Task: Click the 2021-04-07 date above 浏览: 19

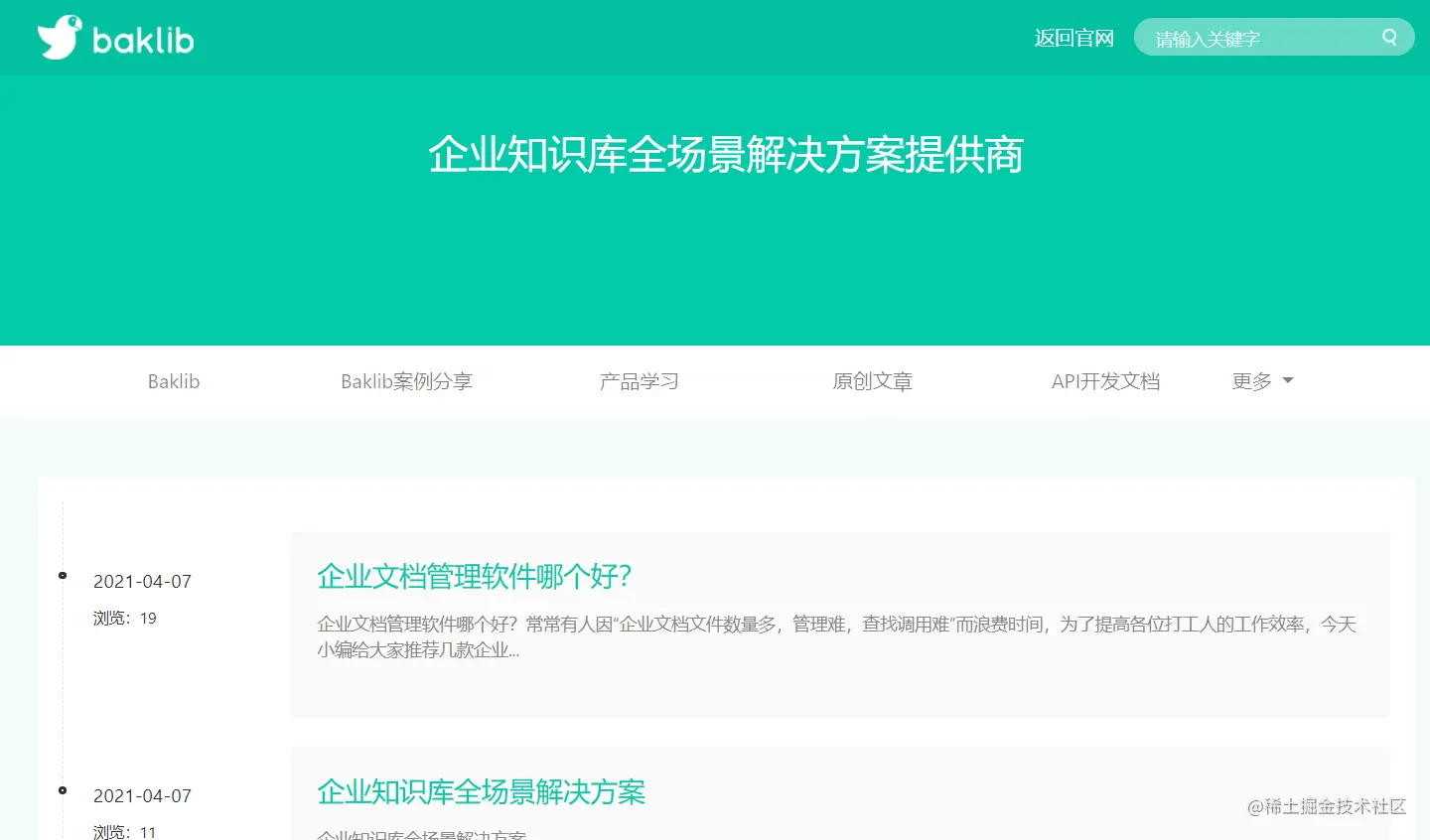Action: click(x=142, y=582)
